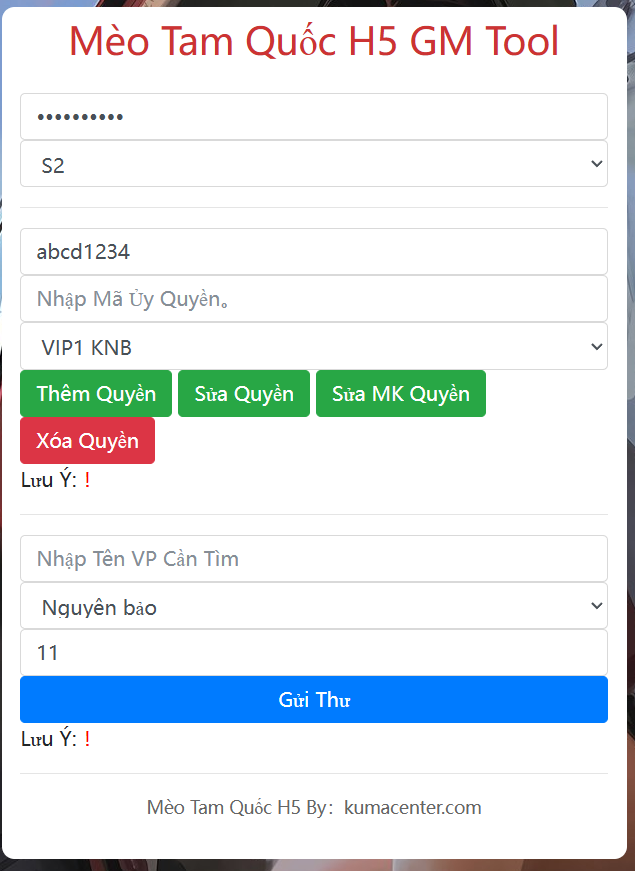Click the Mèo Tam Quốc H5 GM Tool title
Image resolution: width=635 pixels, height=871 pixels.
(x=314, y=42)
